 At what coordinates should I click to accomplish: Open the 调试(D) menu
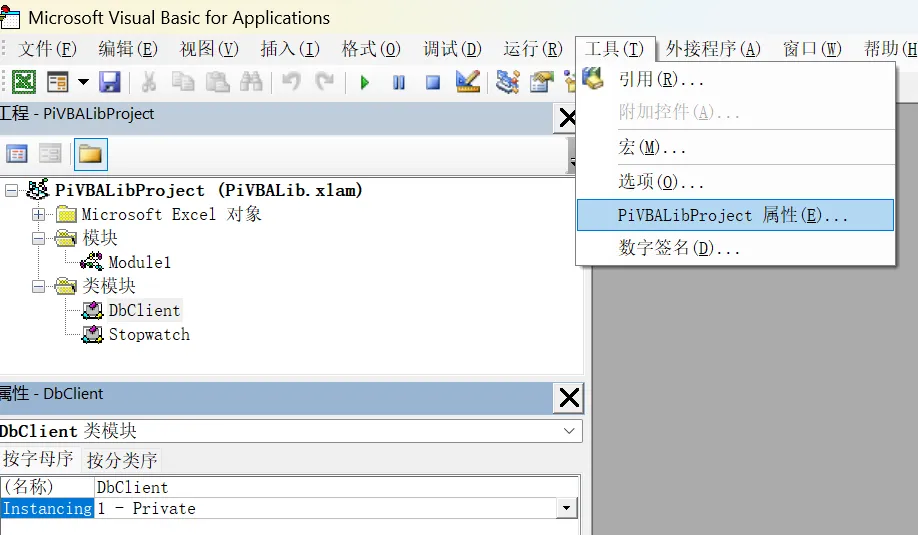(x=452, y=49)
